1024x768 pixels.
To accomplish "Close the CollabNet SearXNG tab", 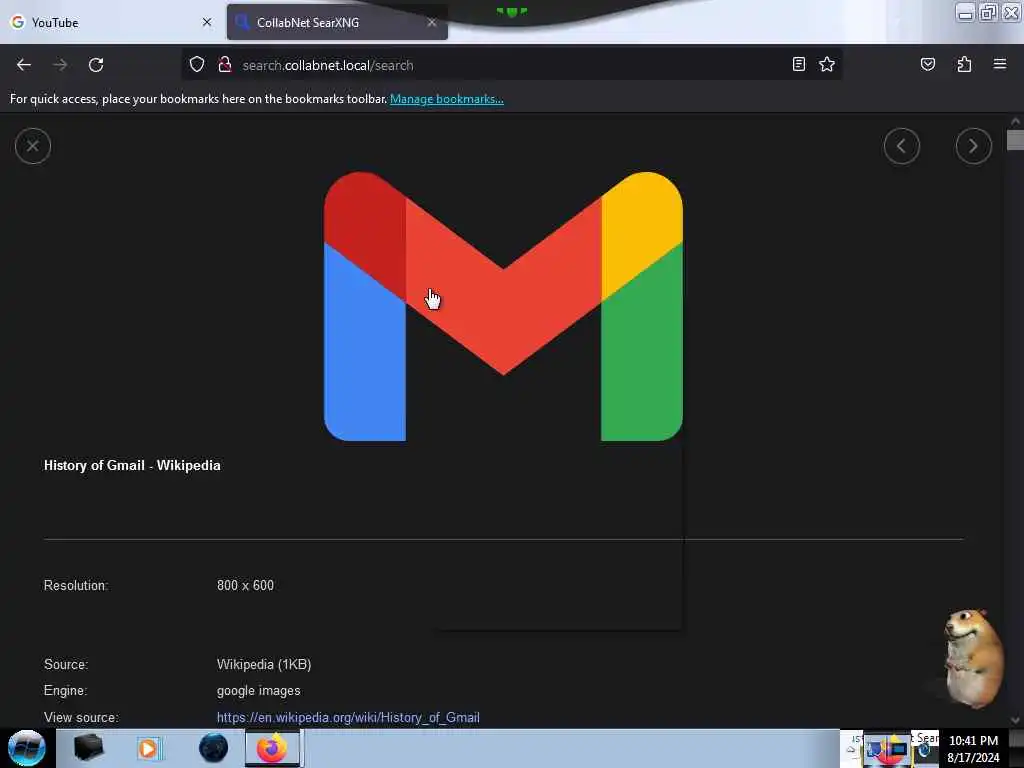I will coord(432,22).
